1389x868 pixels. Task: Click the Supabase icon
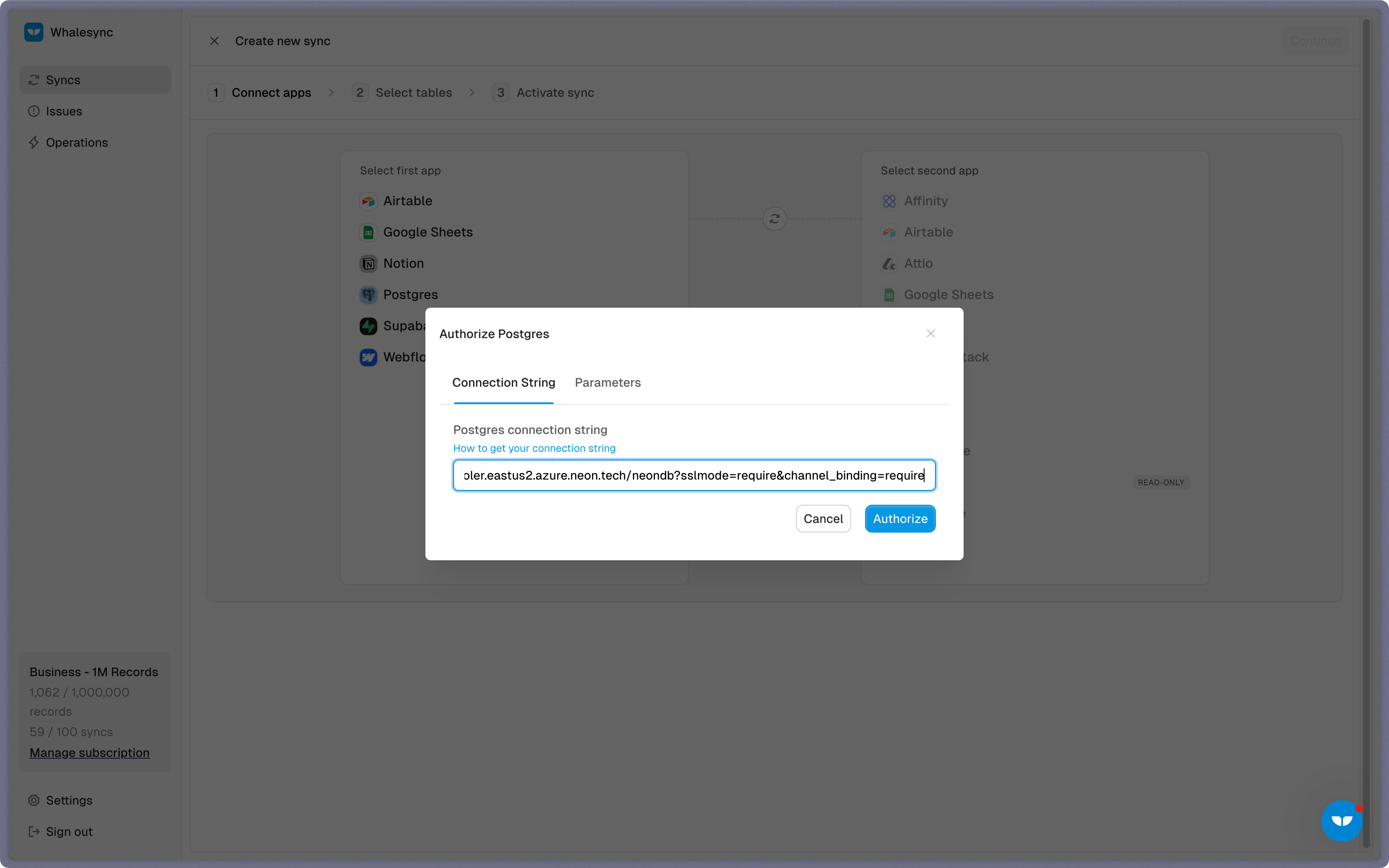tap(369, 326)
